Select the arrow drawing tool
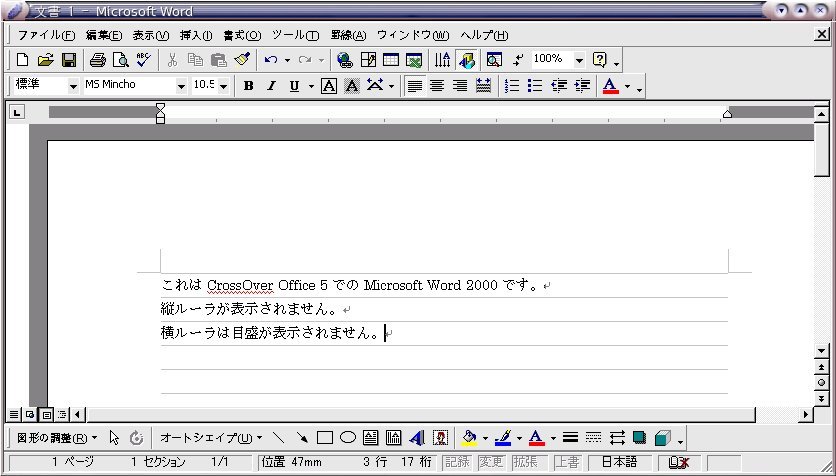This screenshot has height=476, width=836. (x=302, y=438)
